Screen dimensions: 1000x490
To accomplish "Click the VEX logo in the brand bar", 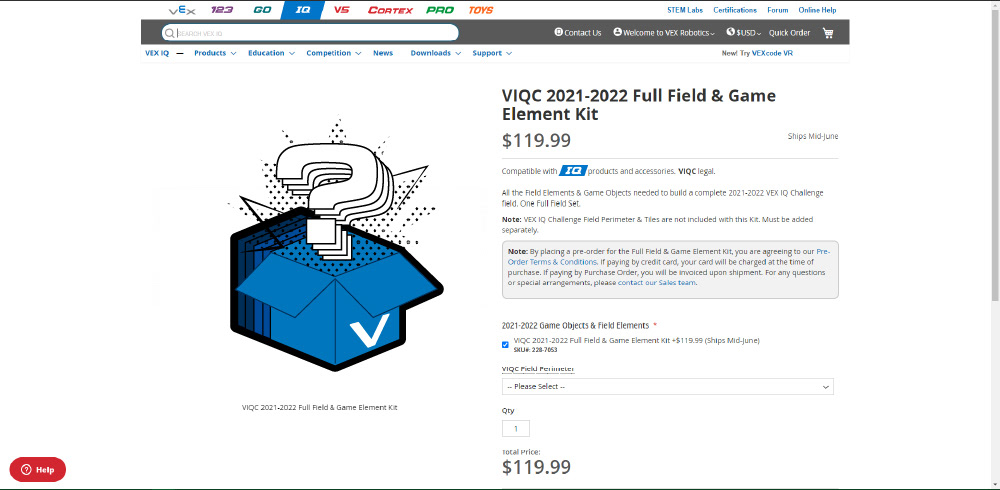I will [182, 10].
